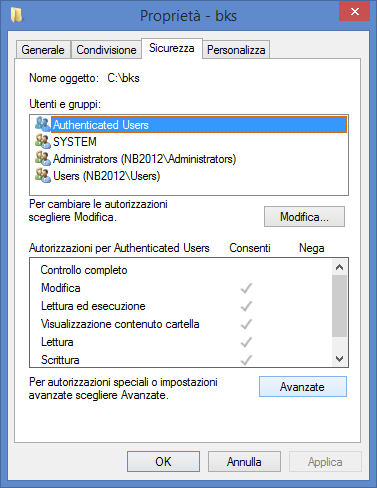Switch to the Personalizza tab
377x488 pixels.
click(236, 50)
